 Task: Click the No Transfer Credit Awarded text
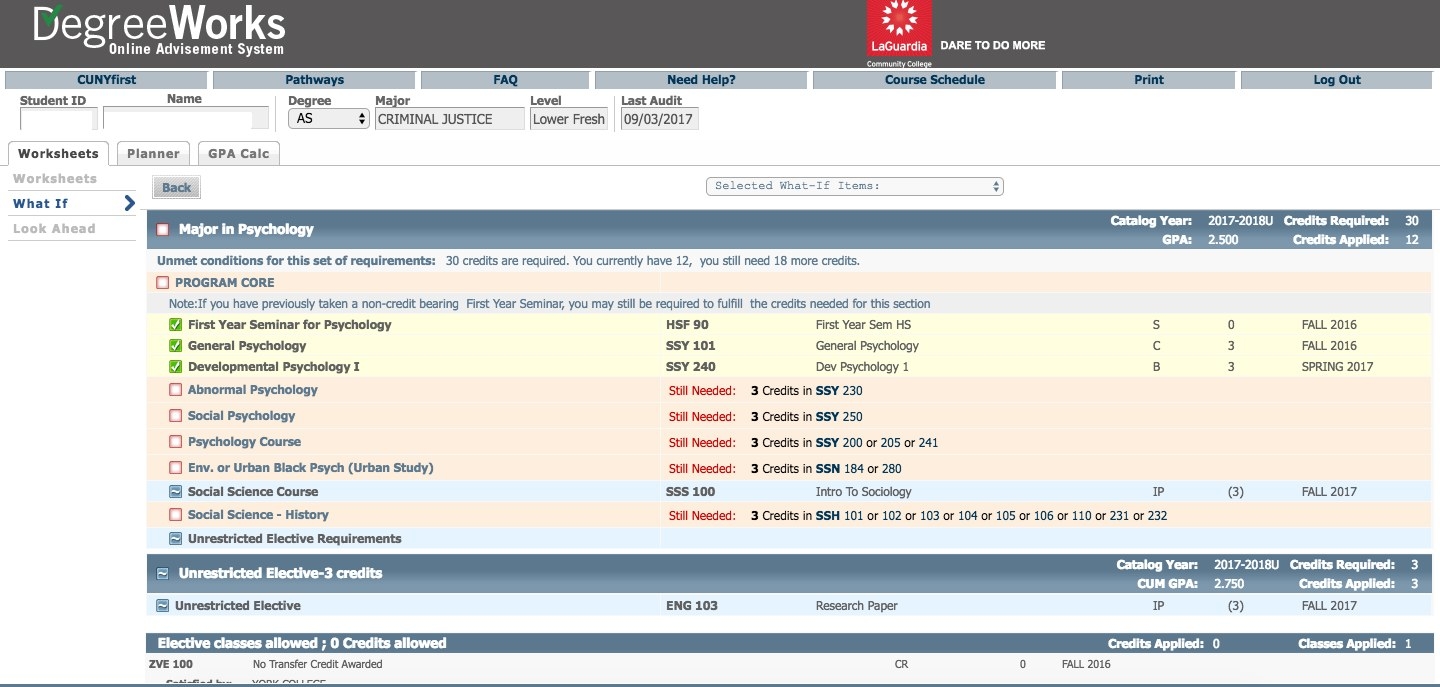point(318,664)
